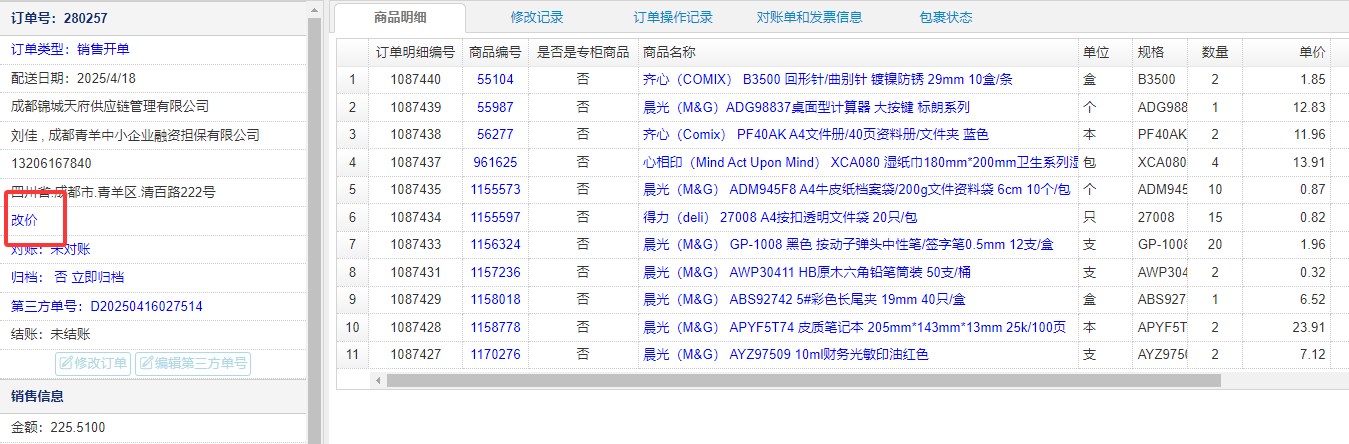The image size is (1349, 444).
Task: Click the 商品名称 column header
Action: coord(858,52)
